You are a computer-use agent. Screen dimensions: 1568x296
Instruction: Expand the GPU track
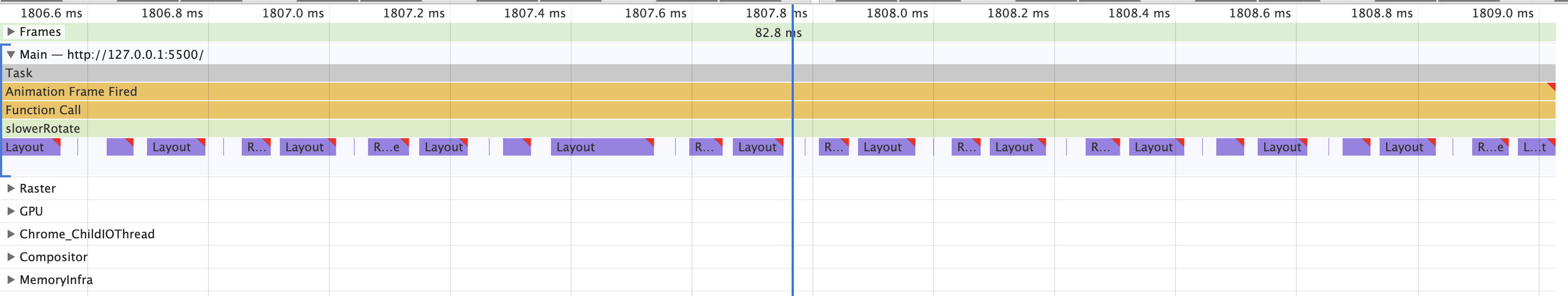coord(11,212)
